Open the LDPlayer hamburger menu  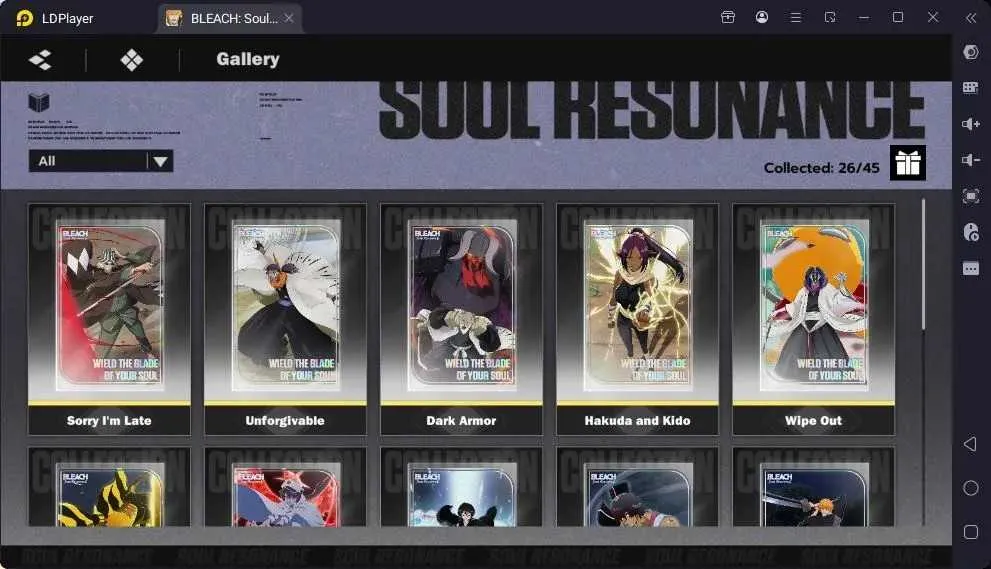coord(796,17)
